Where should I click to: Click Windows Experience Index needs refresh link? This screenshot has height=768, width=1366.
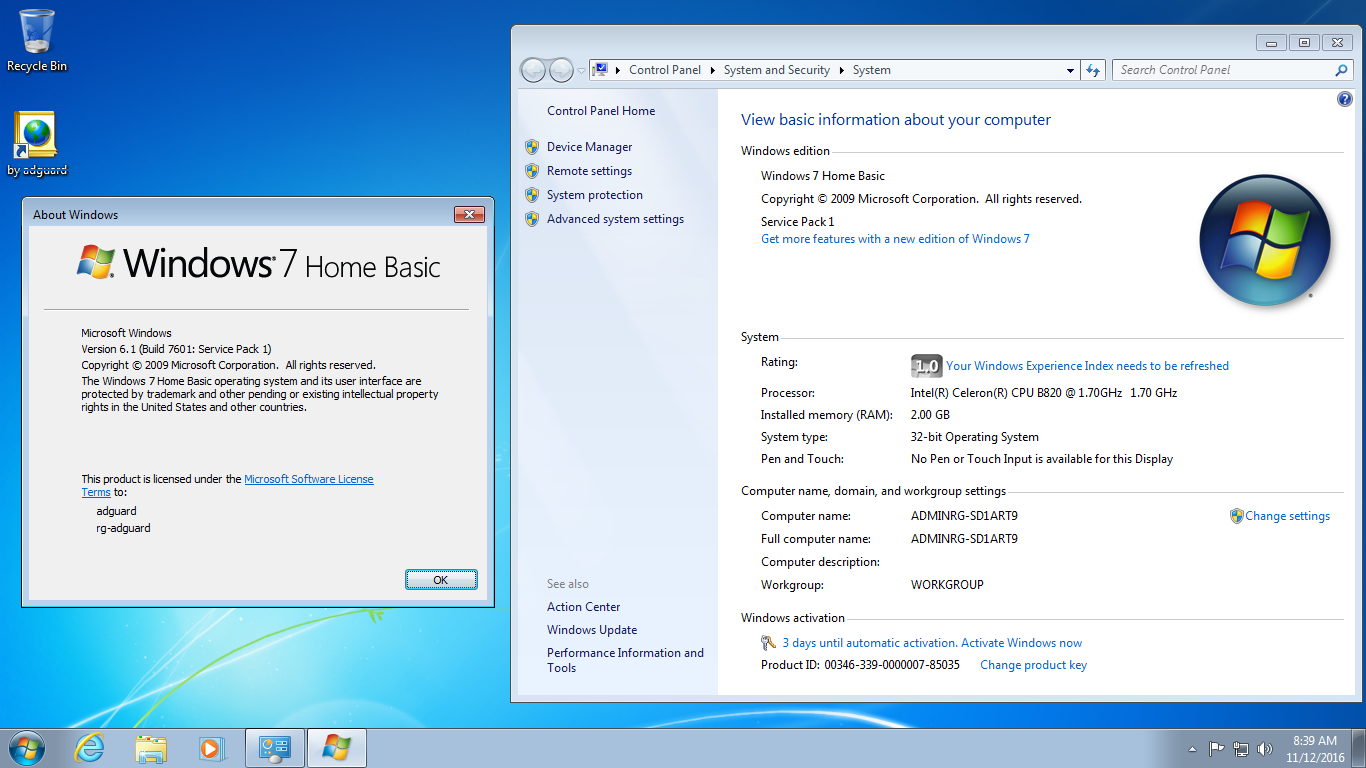(1087, 366)
